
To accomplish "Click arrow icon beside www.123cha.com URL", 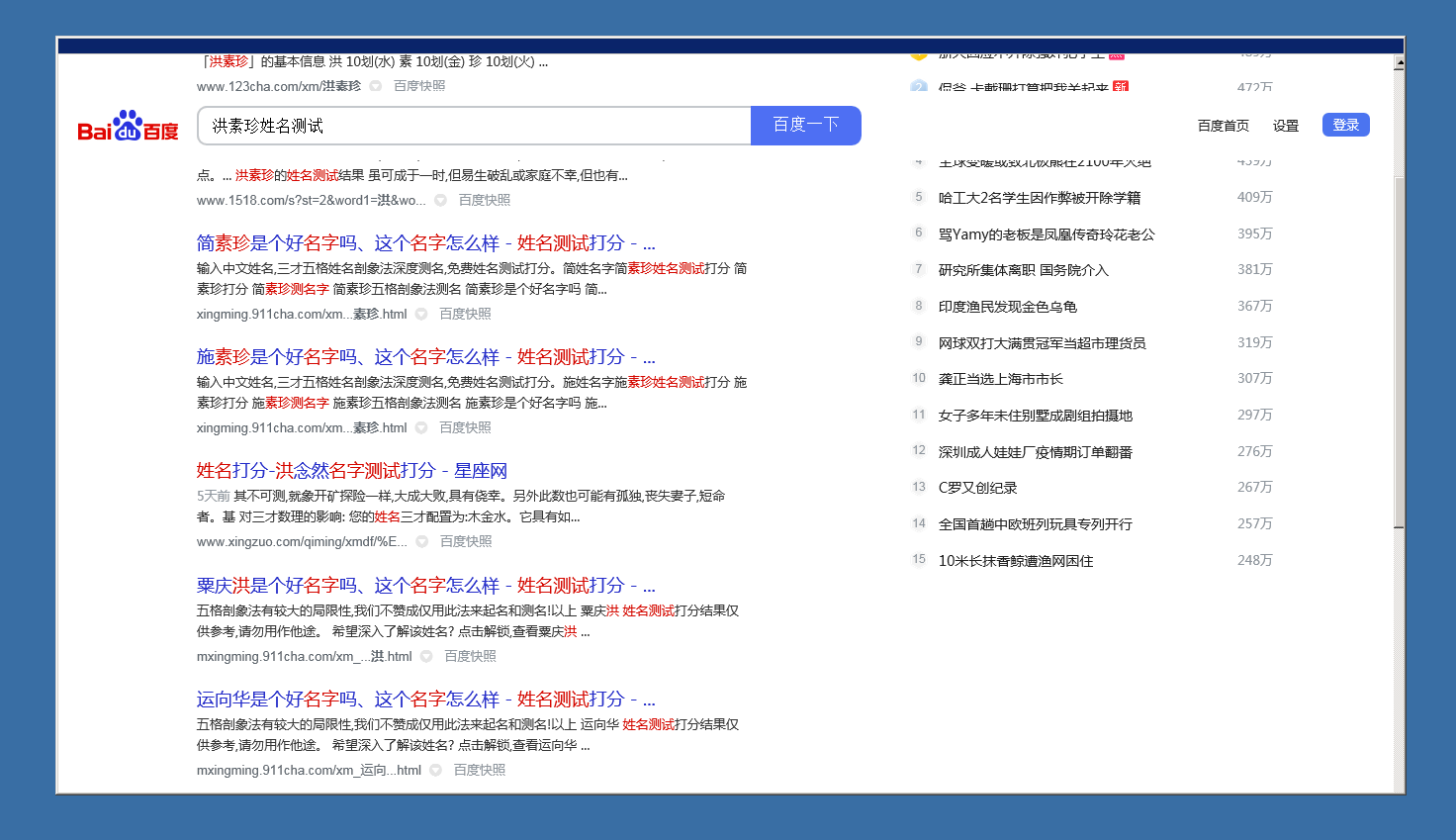I will 376,86.
